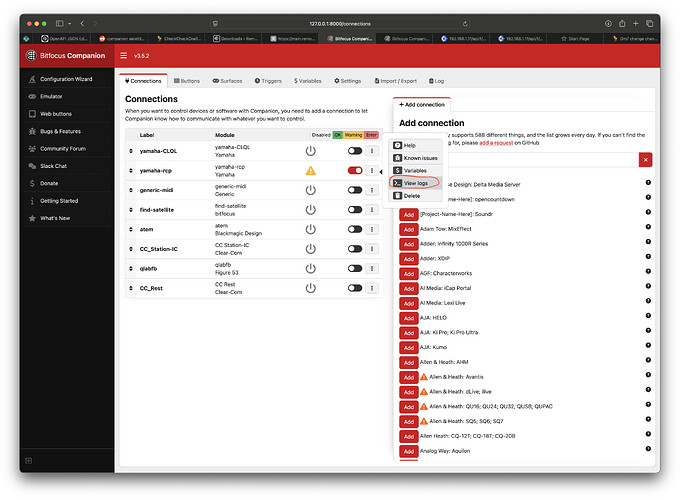Open Configuration Wizard in sidebar
This screenshot has width=681, height=500.
[x=66, y=79]
